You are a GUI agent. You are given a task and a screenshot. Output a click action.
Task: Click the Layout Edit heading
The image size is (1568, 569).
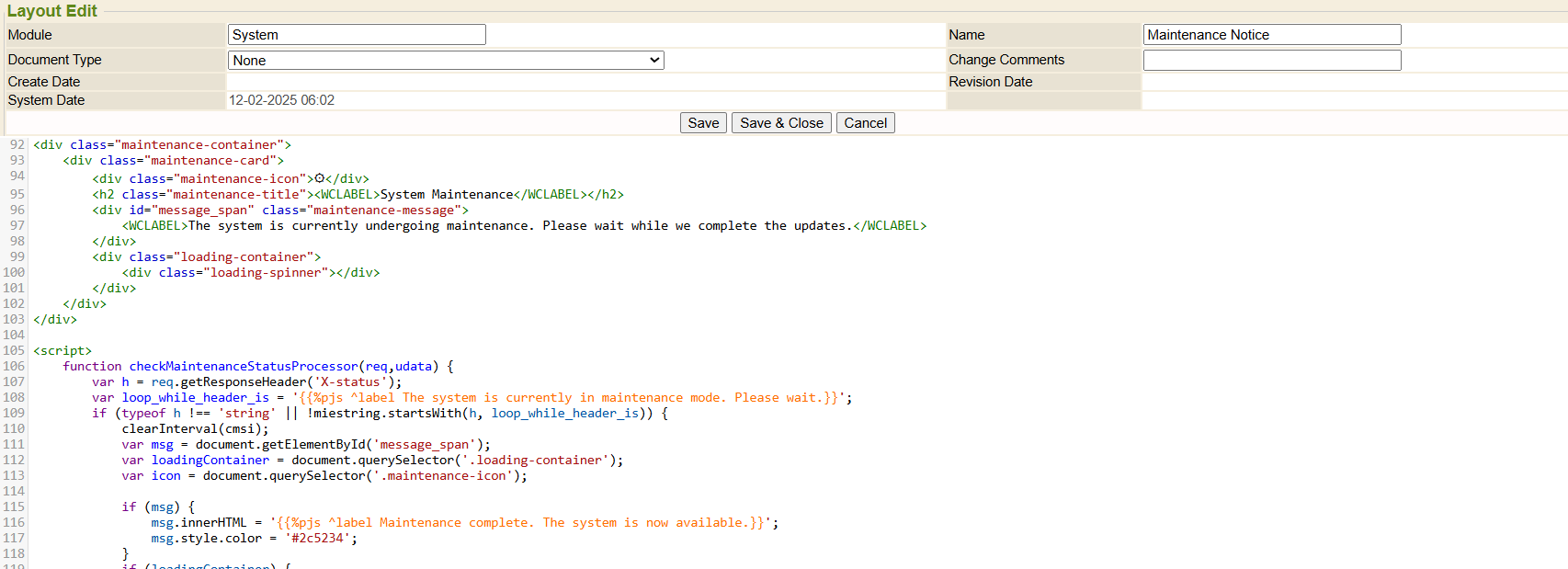(52, 11)
